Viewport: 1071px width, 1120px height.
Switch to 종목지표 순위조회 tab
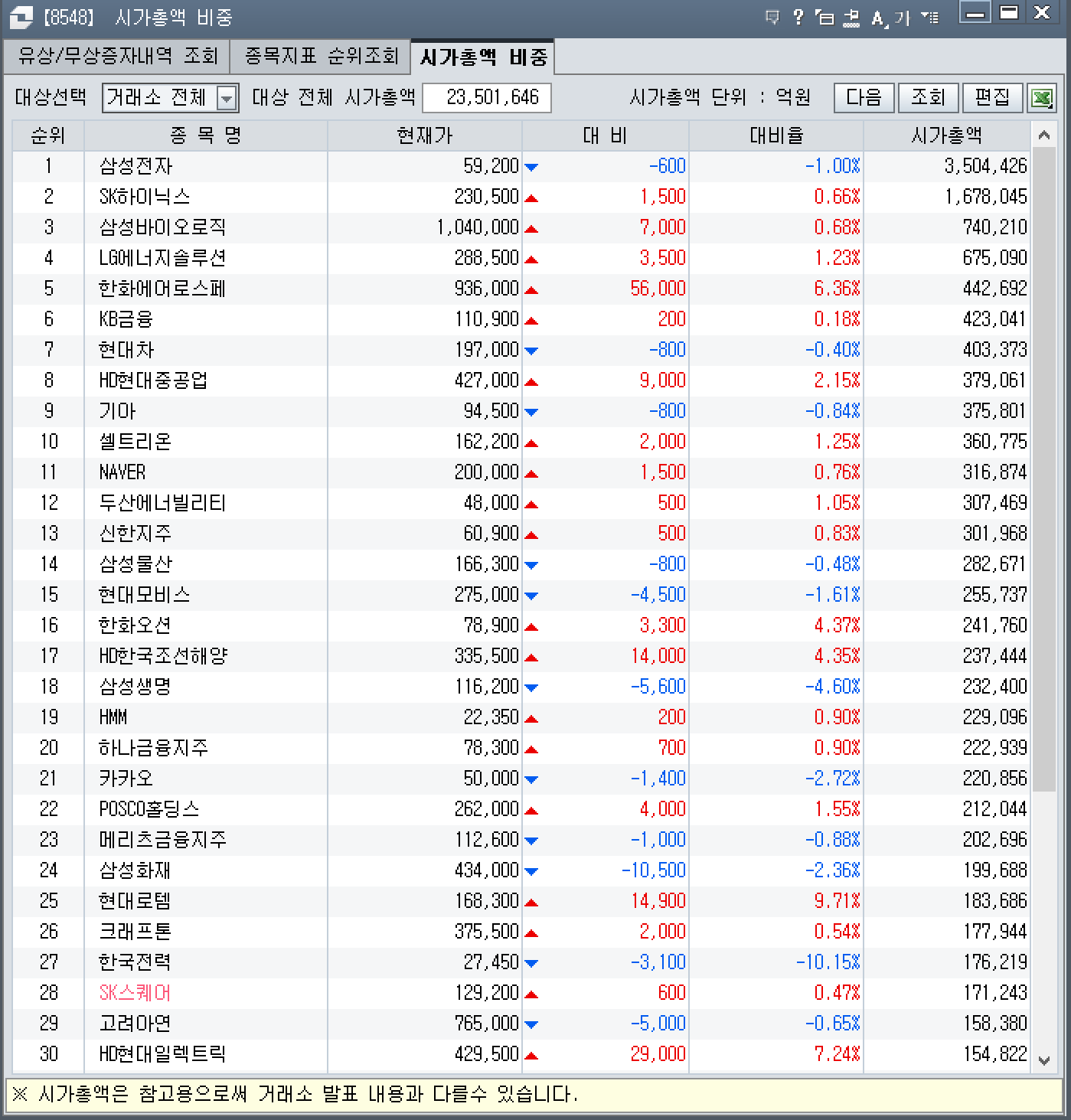pos(321,56)
